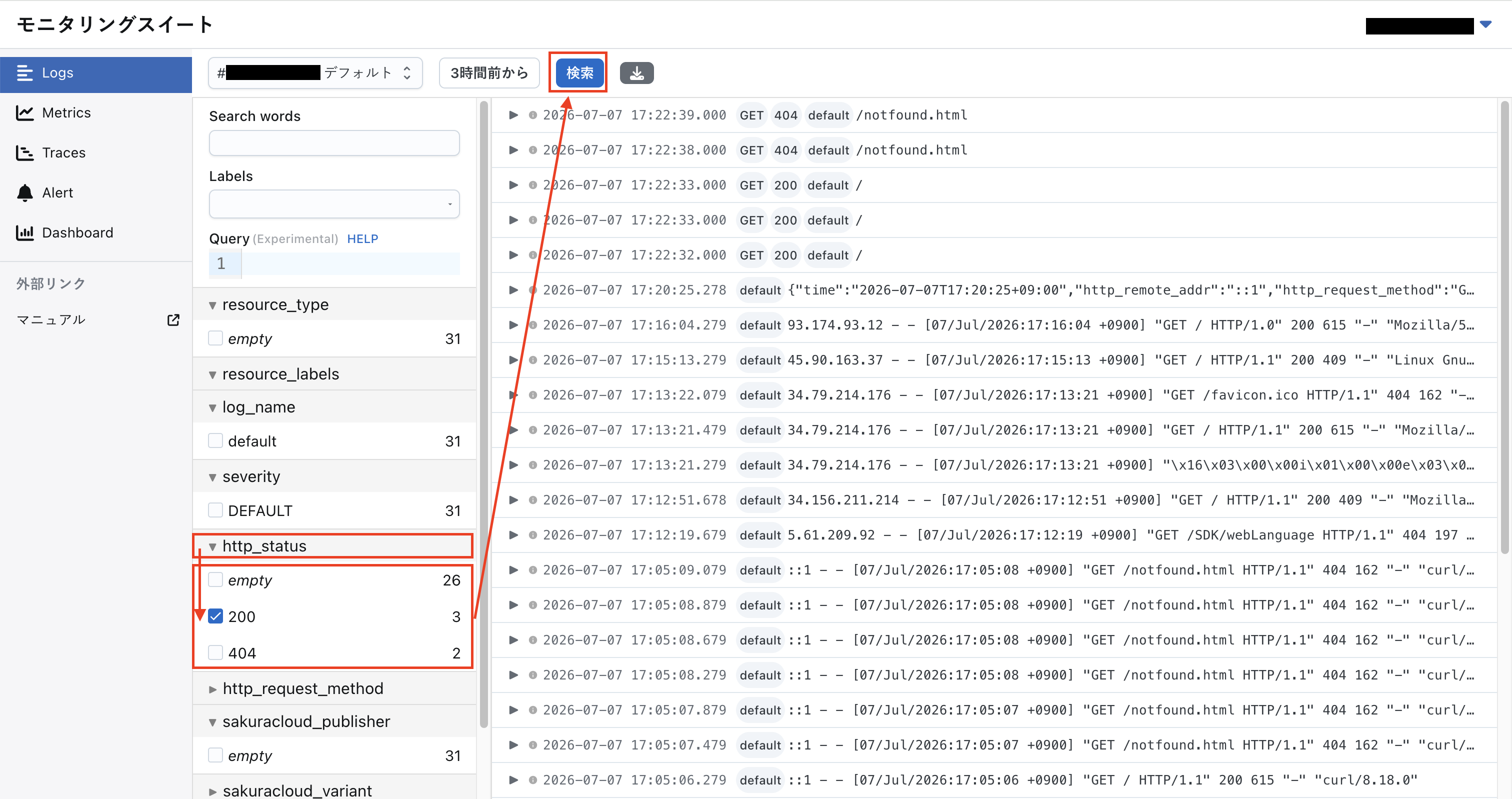Click the Alert bell icon
Screen dimensions: 1512x799
tap(24, 192)
